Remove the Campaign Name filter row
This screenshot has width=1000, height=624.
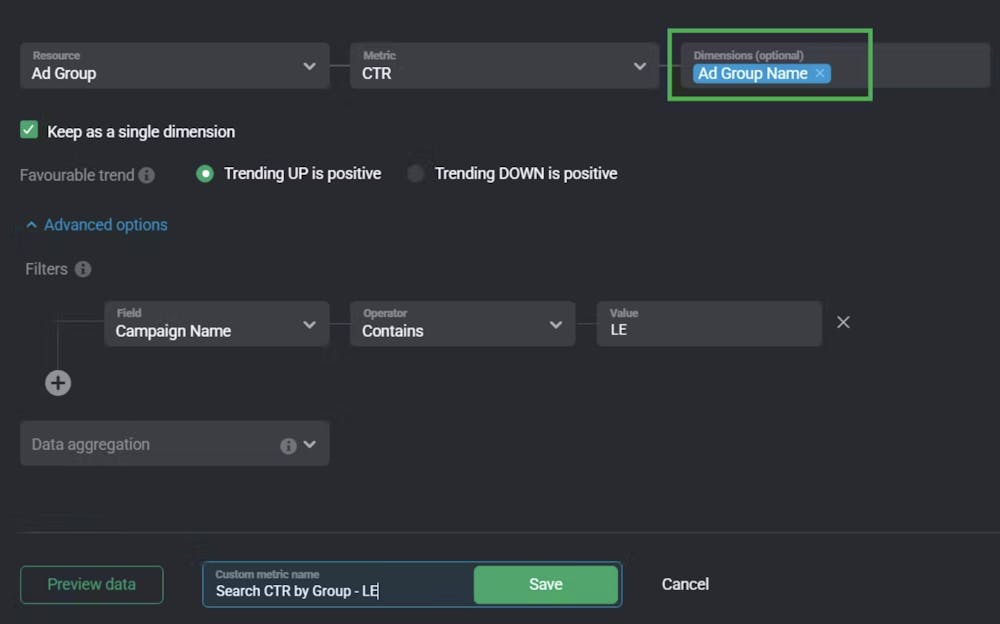[843, 322]
